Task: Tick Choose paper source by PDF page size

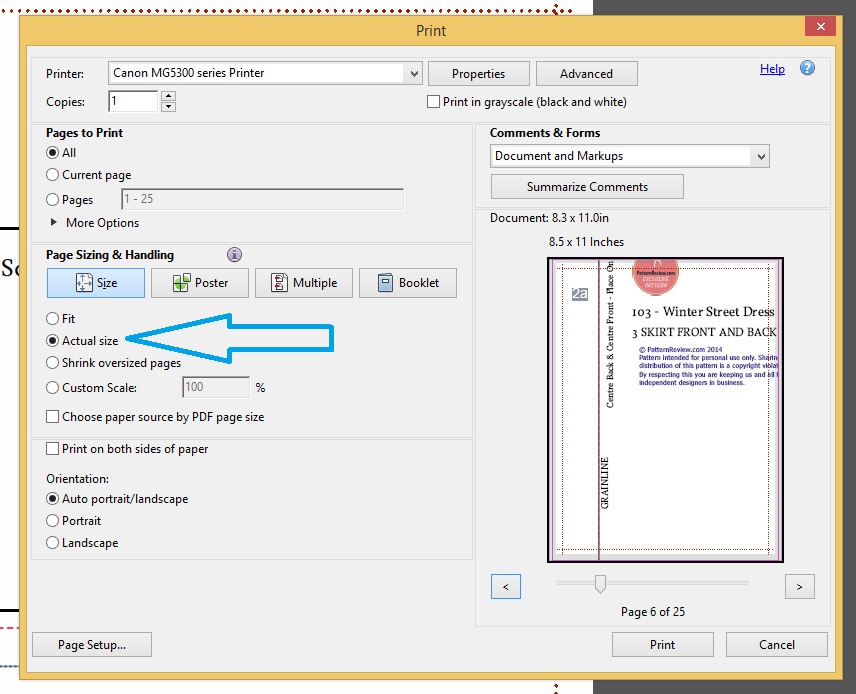Action: pos(52,417)
